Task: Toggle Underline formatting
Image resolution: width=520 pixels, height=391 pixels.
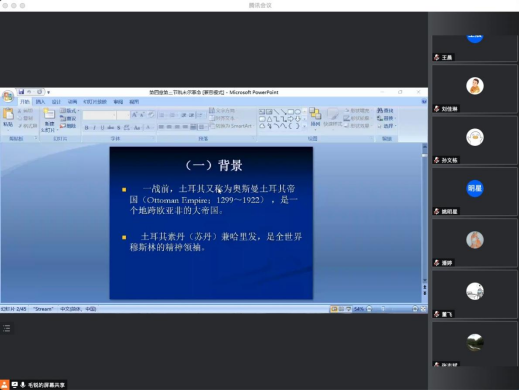Action: pyautogui.click(x=102, y=127)
